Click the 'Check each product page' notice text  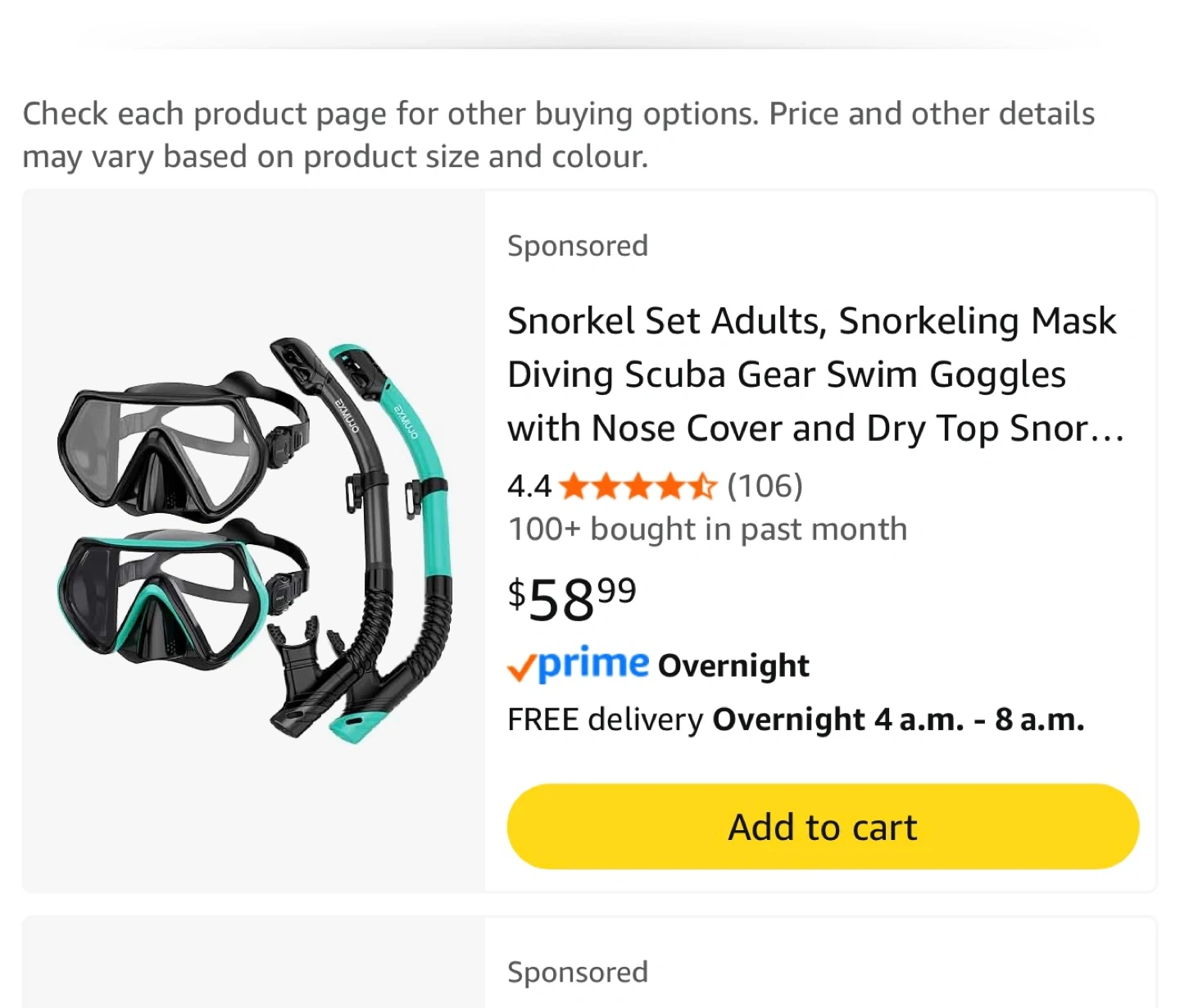[x=557, y=135]
